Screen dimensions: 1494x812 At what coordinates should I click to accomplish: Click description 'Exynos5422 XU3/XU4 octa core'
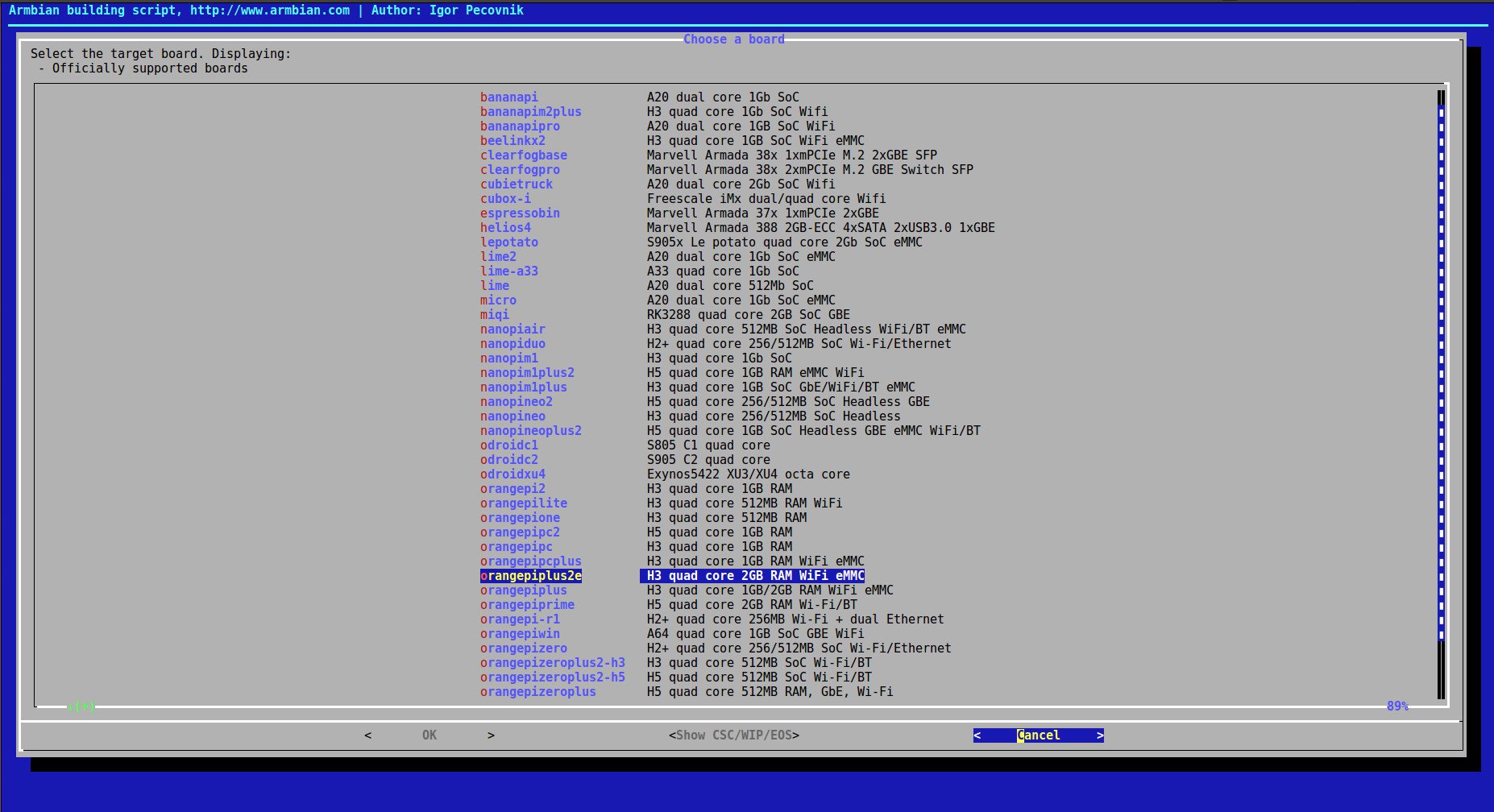pyautogui.click(x=749, y=474)
